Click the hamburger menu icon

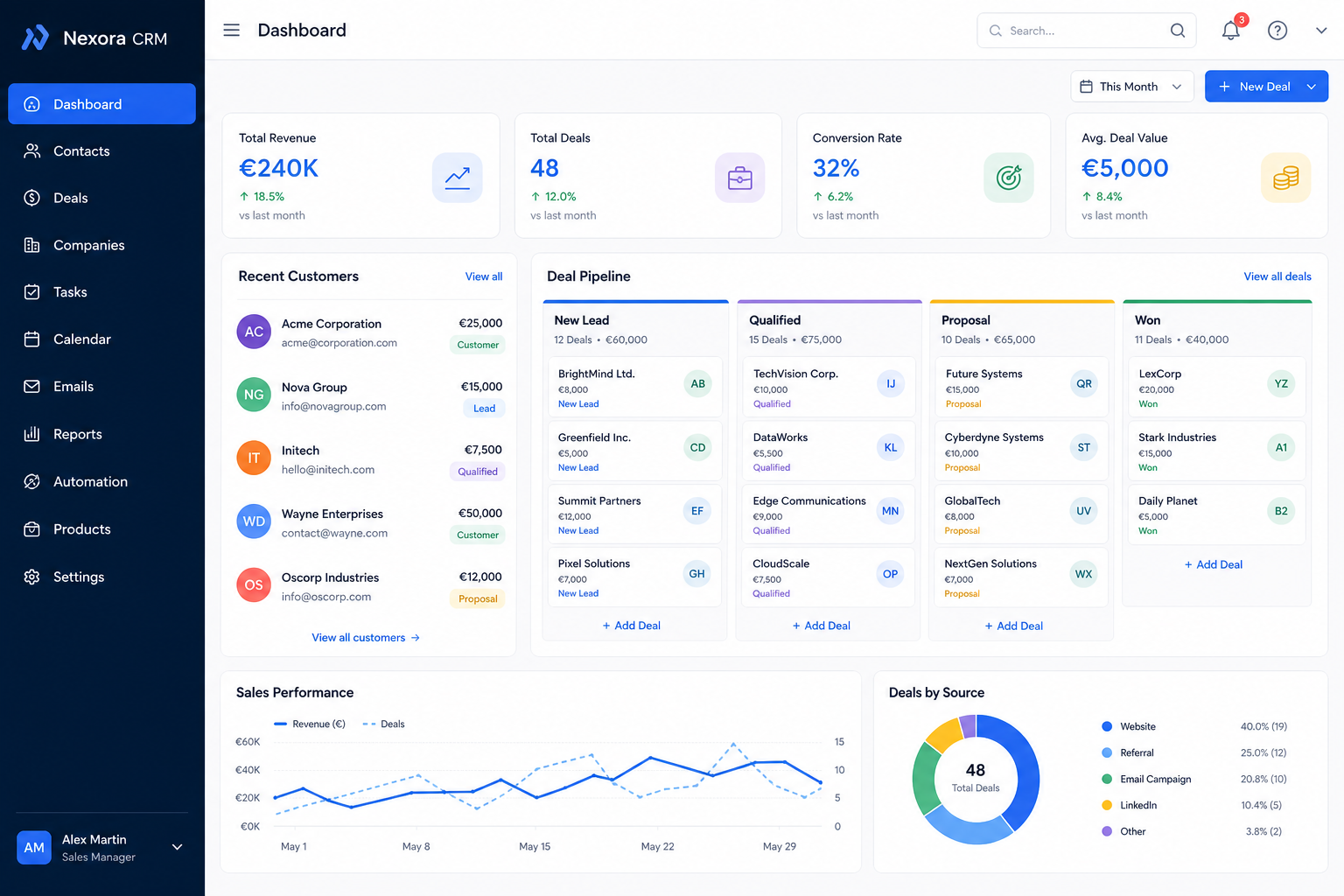231,31
